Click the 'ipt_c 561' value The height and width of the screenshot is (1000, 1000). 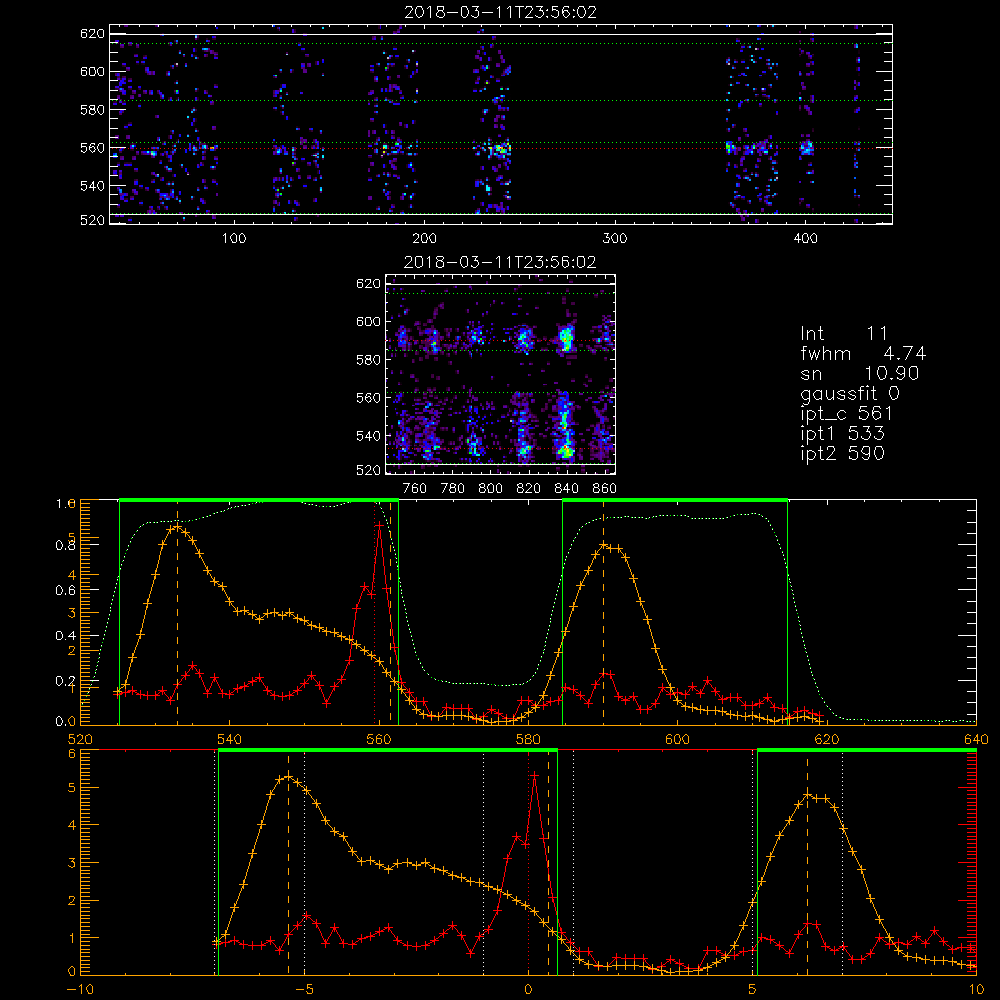tap(846, 414)
